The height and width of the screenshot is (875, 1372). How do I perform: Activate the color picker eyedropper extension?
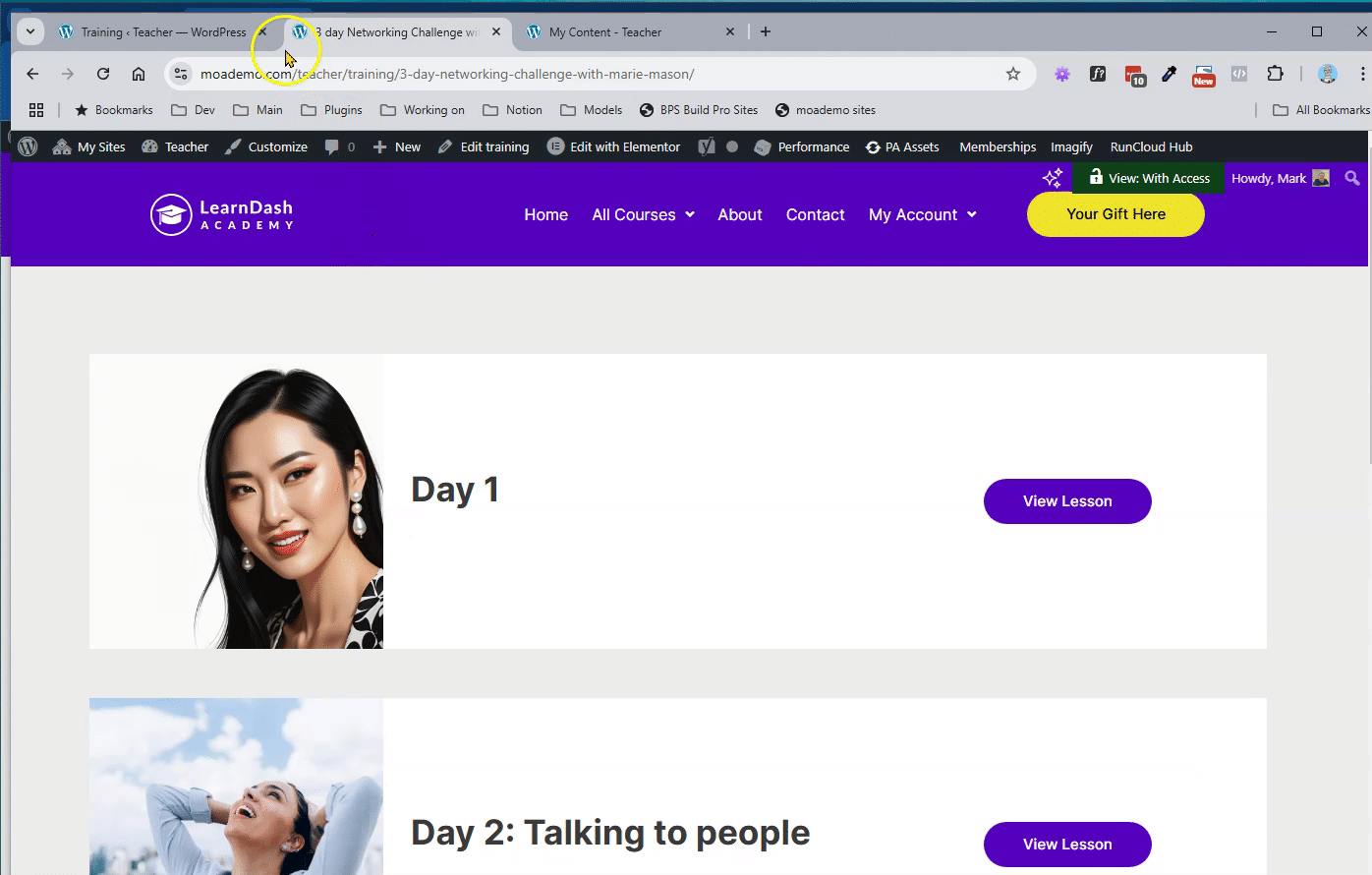tap(1169, 74)
